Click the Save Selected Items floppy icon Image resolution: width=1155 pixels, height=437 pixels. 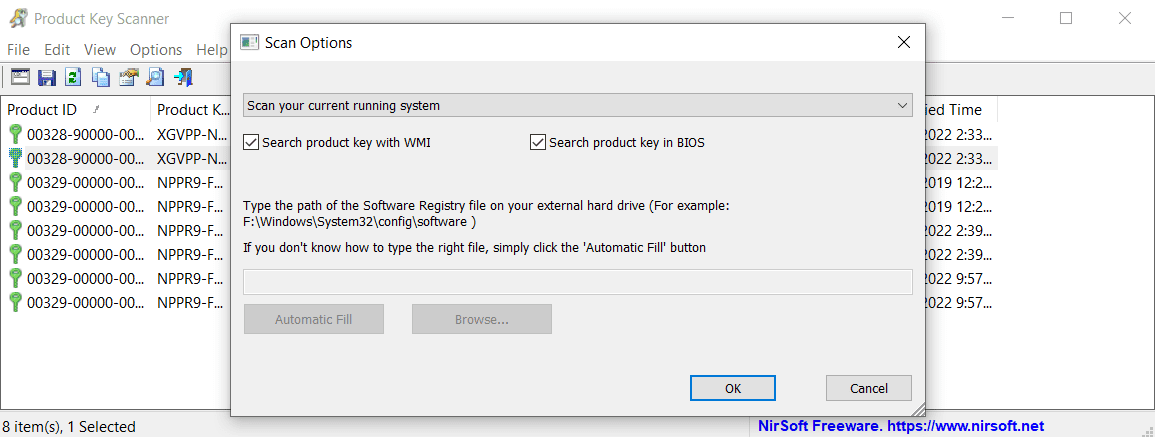46,77
